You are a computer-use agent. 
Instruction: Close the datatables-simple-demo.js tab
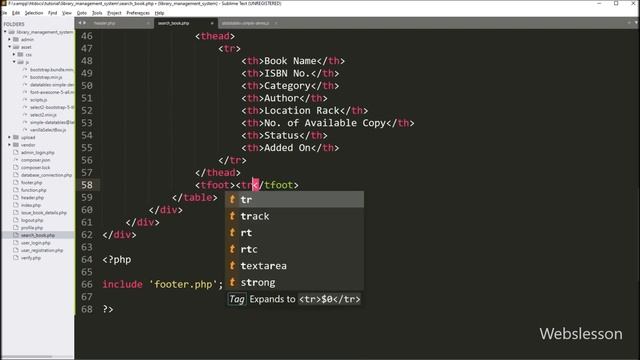click(x=276, y=23)
